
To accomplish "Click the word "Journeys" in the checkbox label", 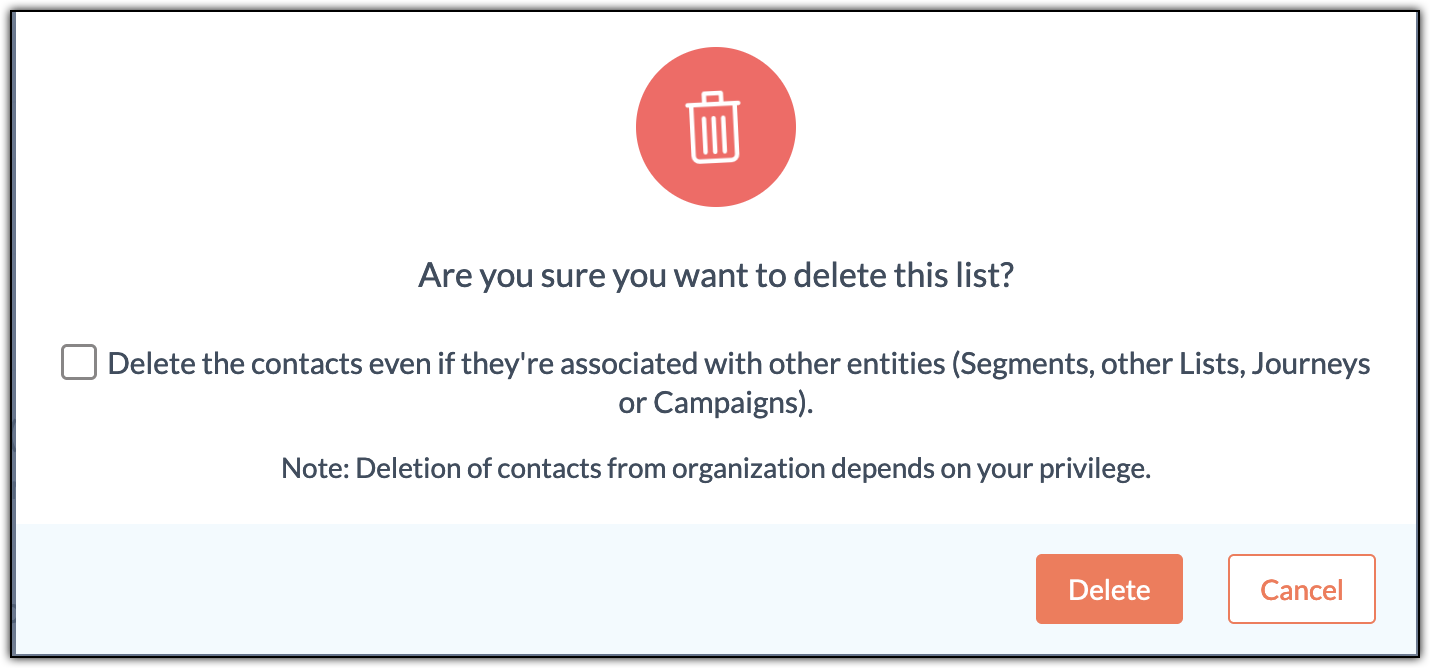I will pyautogui.click(x=1310, y=363).
